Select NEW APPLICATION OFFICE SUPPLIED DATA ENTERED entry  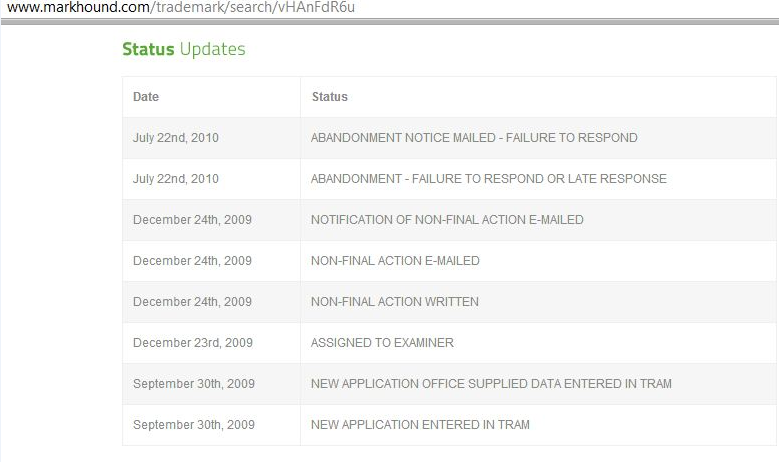coord(491,384)
